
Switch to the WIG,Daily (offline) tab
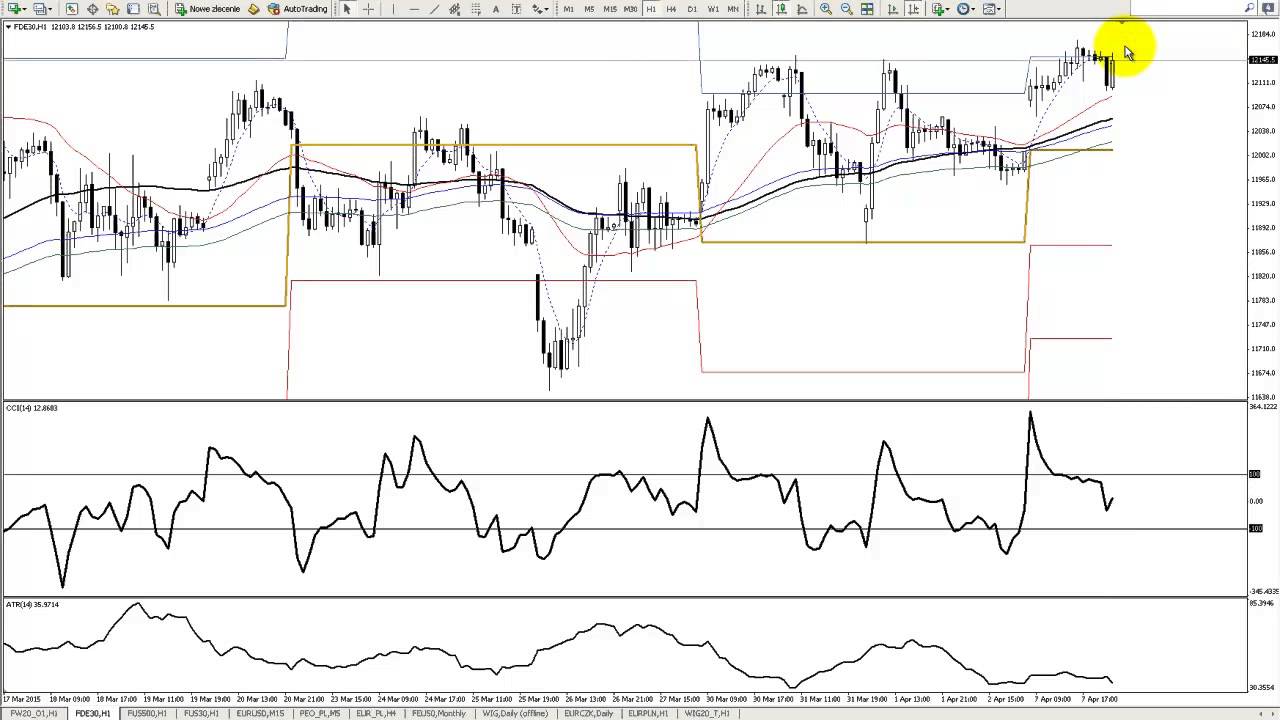click(x=515, y=714)
